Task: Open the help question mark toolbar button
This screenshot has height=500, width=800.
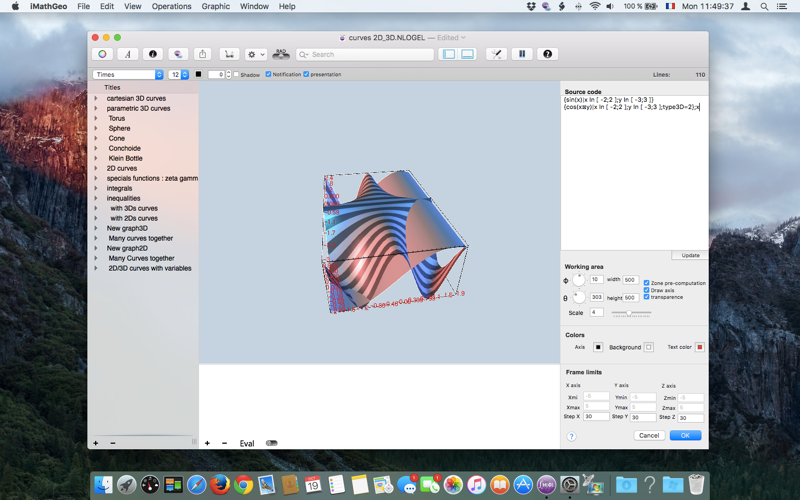Action: pos(547,54)
